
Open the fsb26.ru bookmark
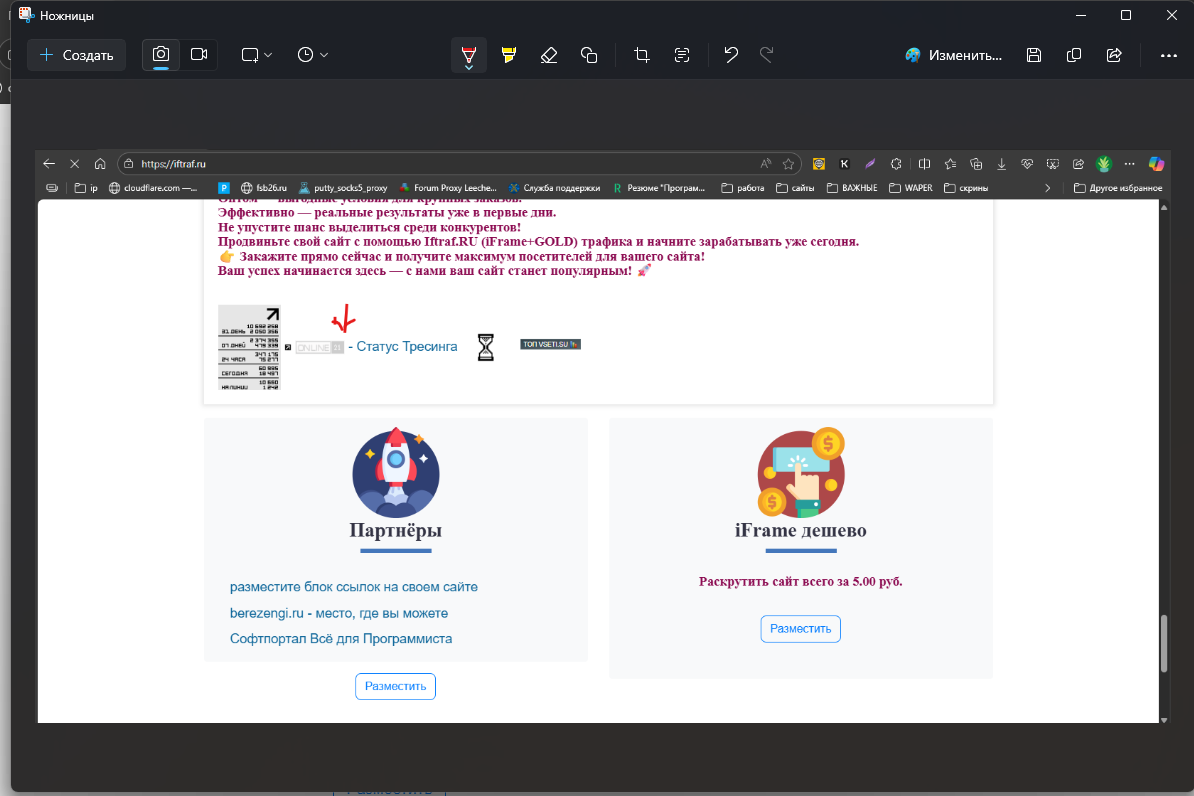tap(263, 188)
